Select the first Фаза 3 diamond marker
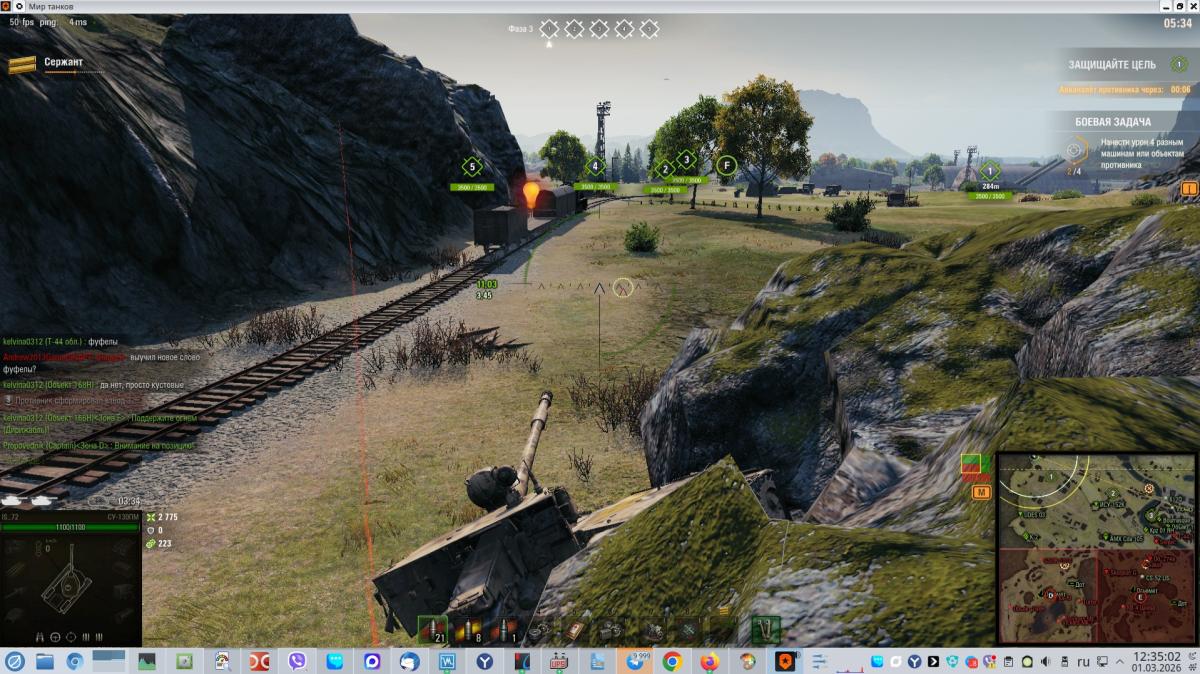1200x674 pixels. click(549, 29)
